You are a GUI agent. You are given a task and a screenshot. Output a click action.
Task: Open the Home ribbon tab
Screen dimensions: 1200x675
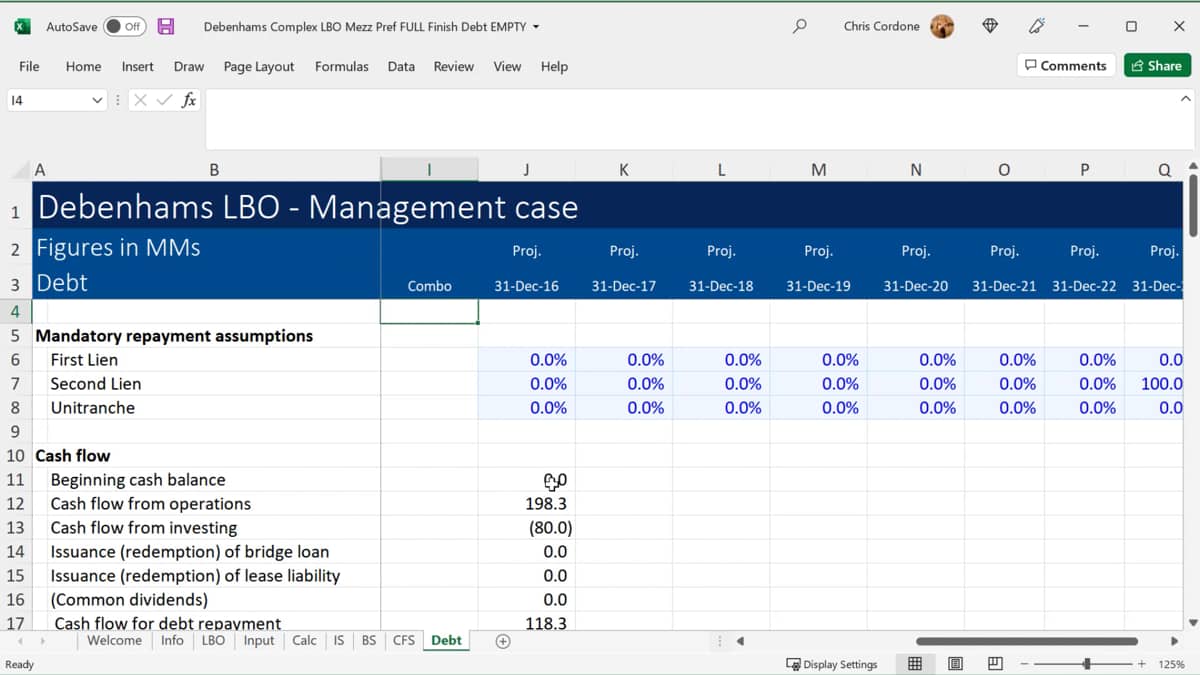[83, 66]
